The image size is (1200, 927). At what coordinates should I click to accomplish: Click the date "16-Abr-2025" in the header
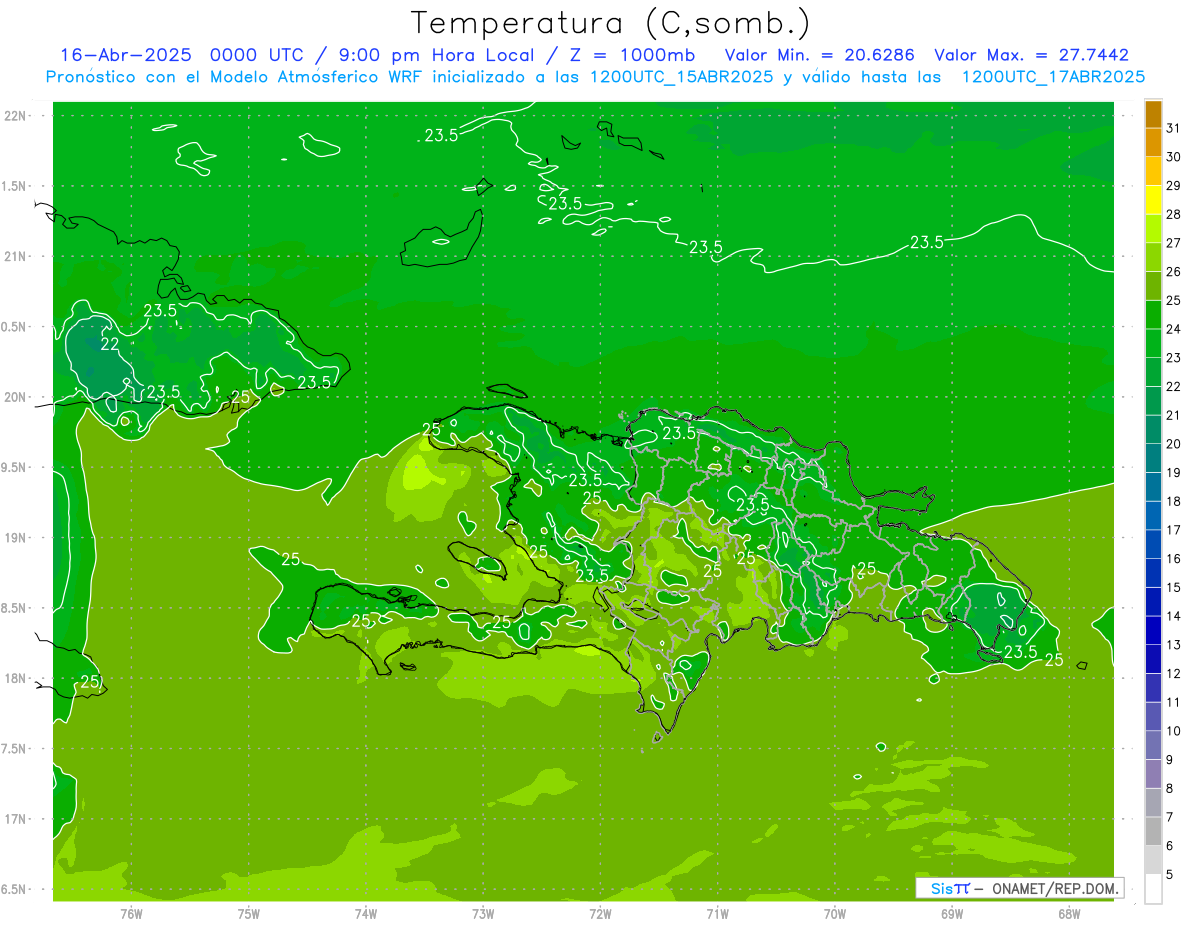pos(125,55)
